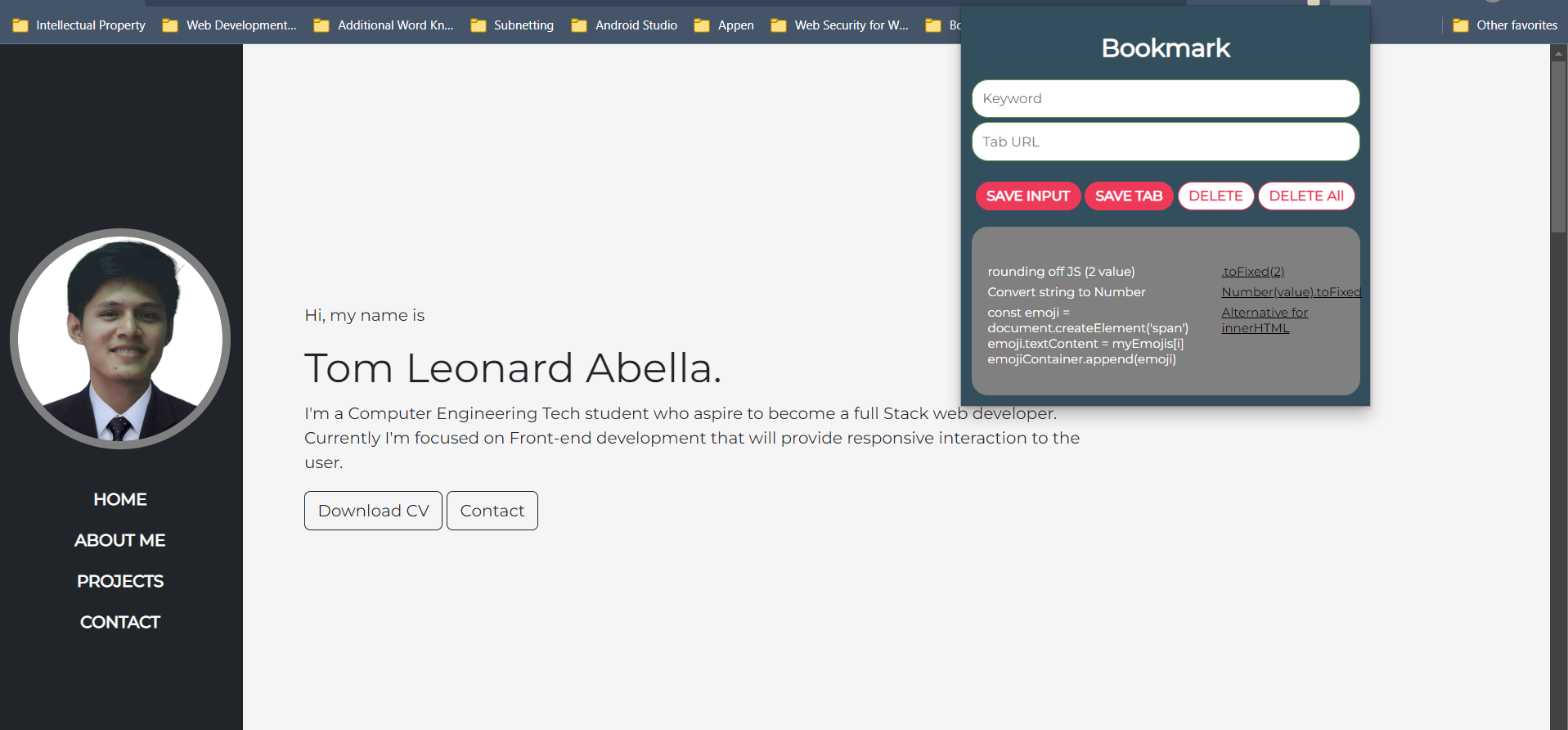Open the Alternative for innerHTML link
Screen dimensions: 1568x730
click(x=1264, y=320)
